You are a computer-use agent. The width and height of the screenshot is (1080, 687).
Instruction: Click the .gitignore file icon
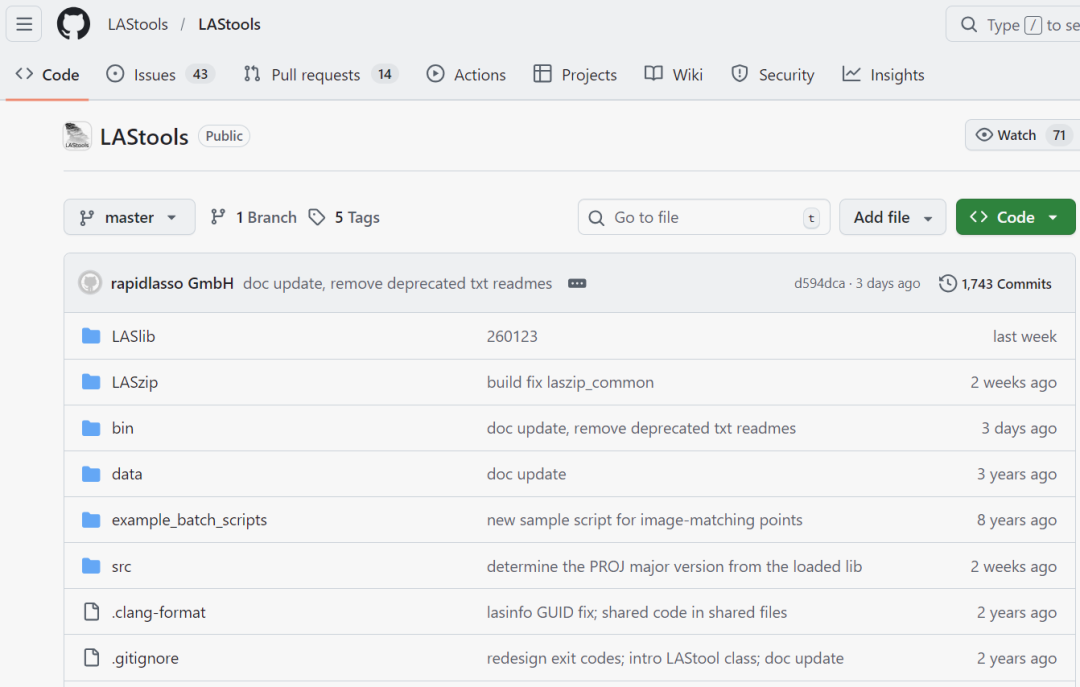91,658
